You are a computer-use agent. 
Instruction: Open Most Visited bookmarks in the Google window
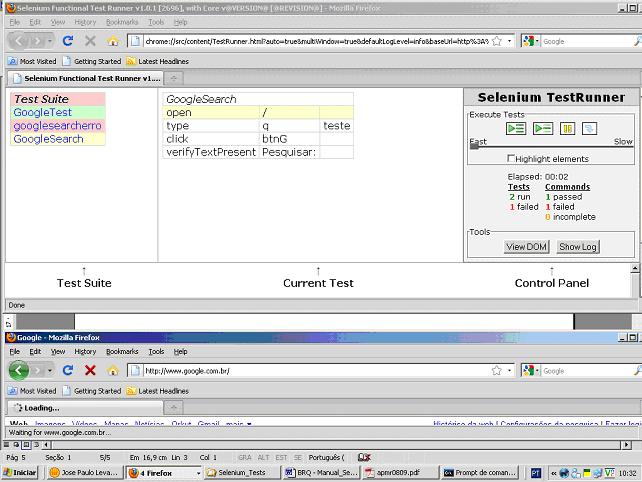[32, 391]
